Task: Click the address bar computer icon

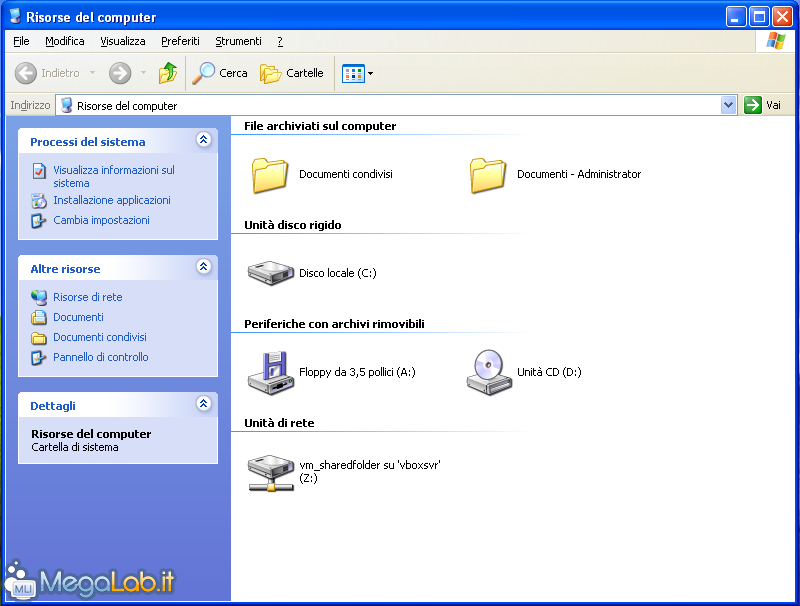Action: tap(66, 106)
